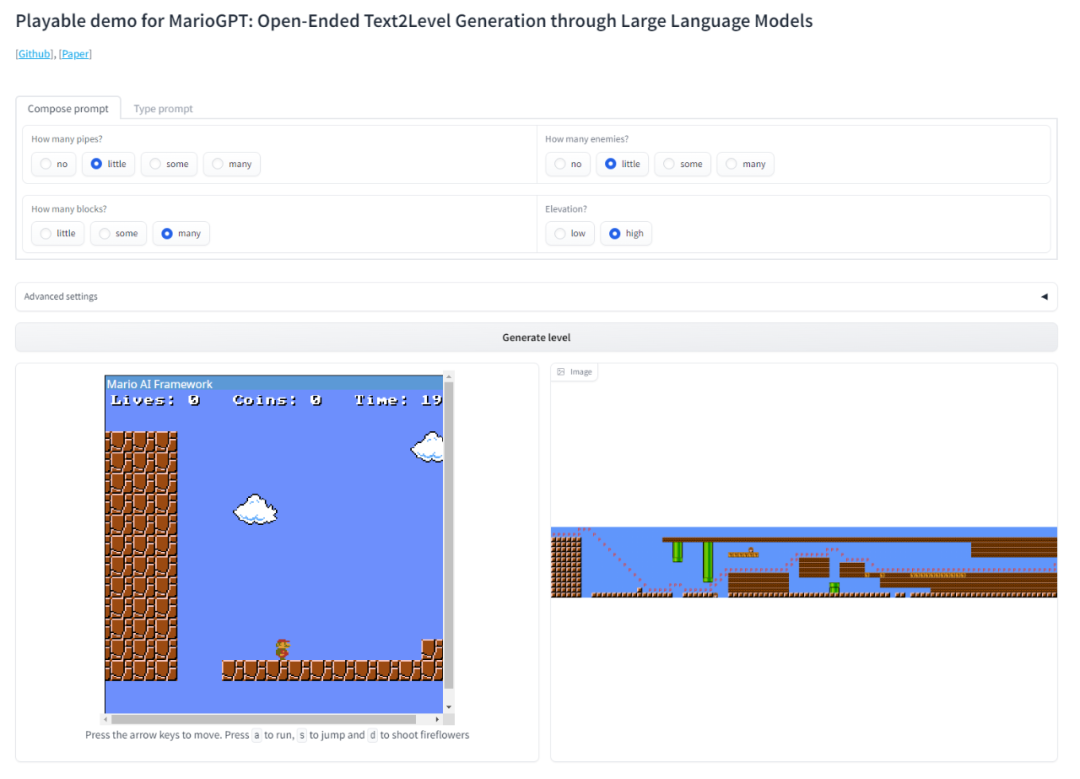Click the arrow keys instruction text
The width and height of the screenshot is (1080, 779).
(x=277, y=735)
